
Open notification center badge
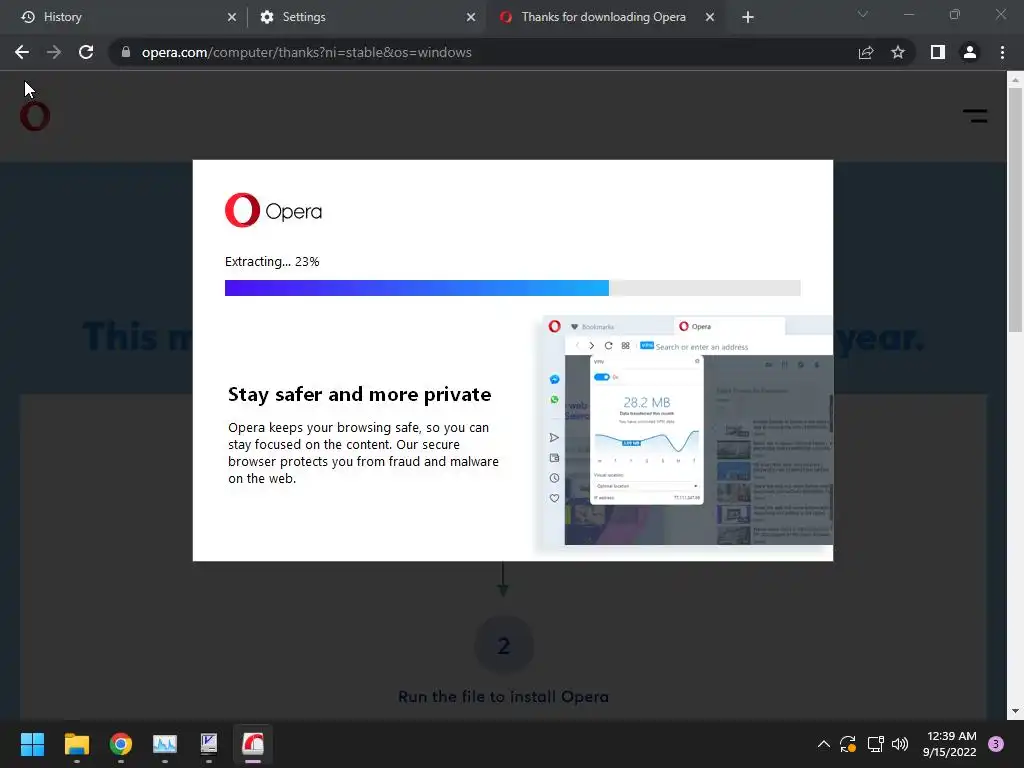(996, 744)
